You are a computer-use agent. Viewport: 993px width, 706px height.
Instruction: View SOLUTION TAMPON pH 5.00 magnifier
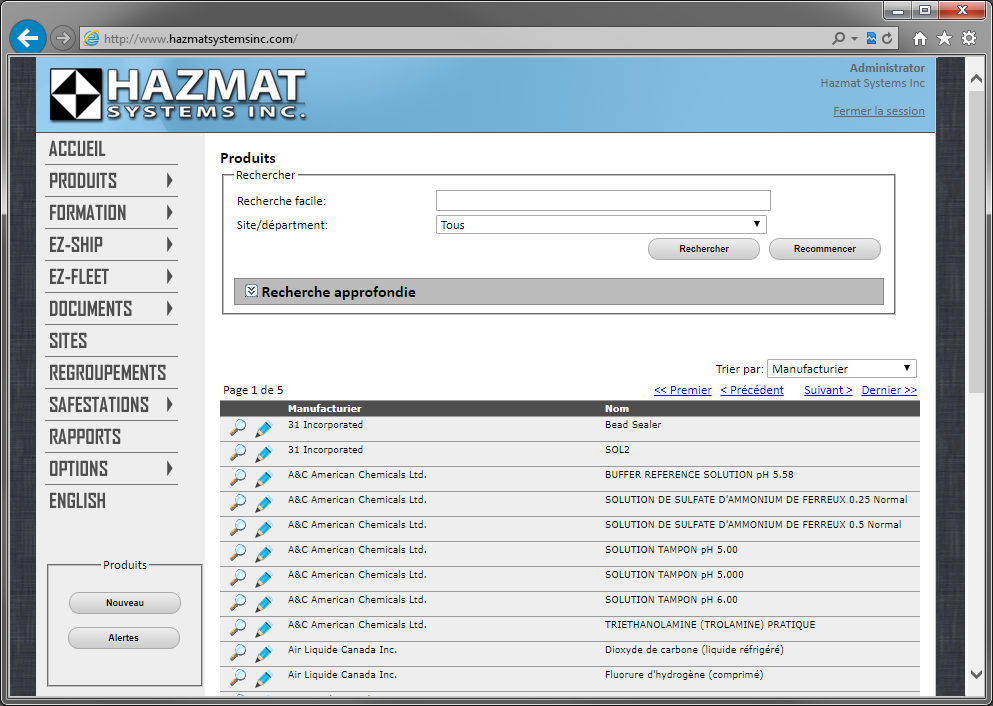click(x=238, y=553)
